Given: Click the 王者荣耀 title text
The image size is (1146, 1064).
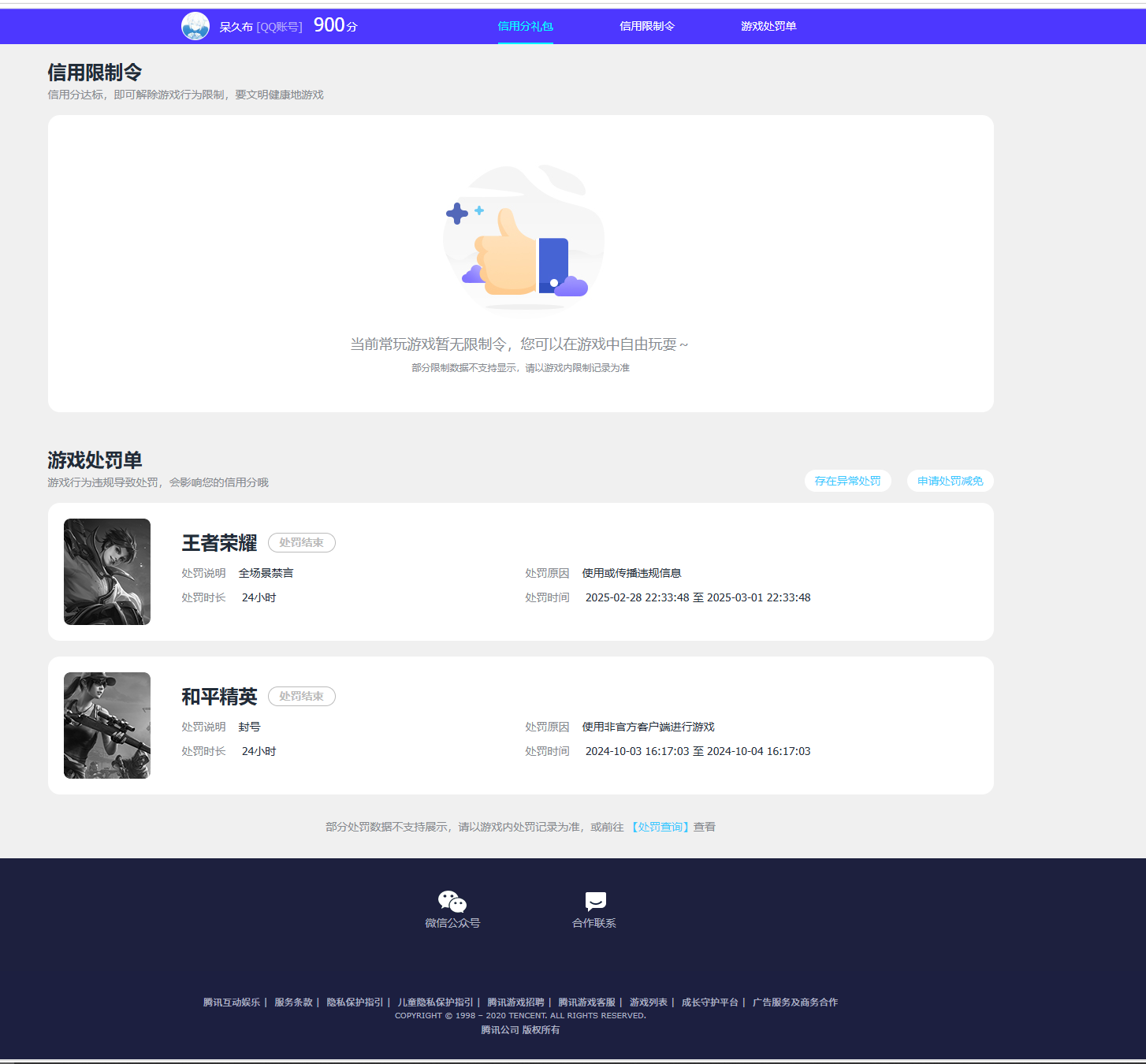Looking at the screenshot, I should (220, 543).
